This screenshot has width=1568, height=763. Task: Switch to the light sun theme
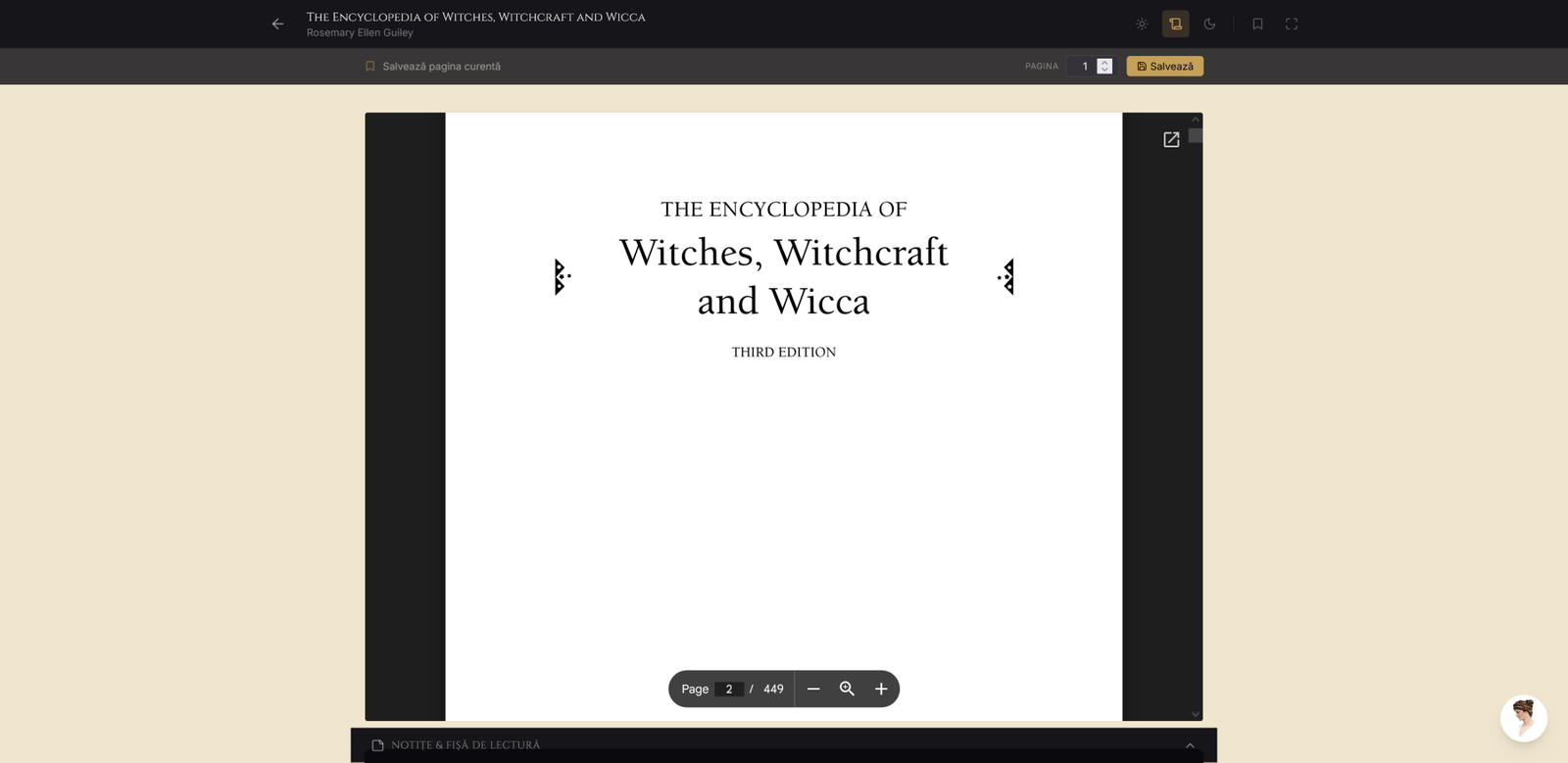click(x=1142, y=24)
